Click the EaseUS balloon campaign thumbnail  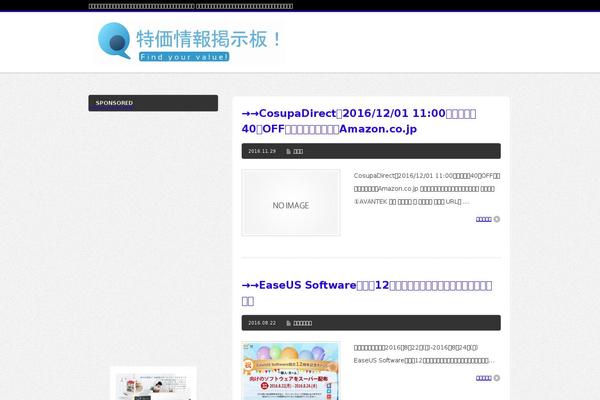click(x=291, y=371)
